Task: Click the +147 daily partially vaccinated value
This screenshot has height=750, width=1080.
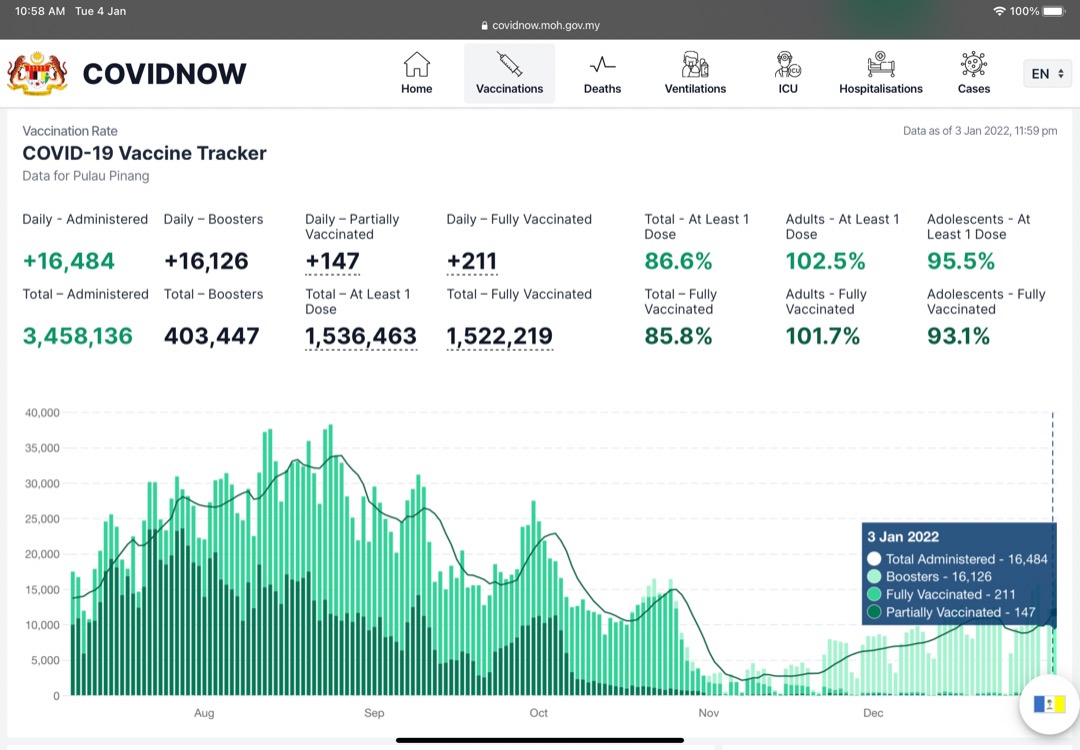Action: pyautogui.click(x=332, y=261)
